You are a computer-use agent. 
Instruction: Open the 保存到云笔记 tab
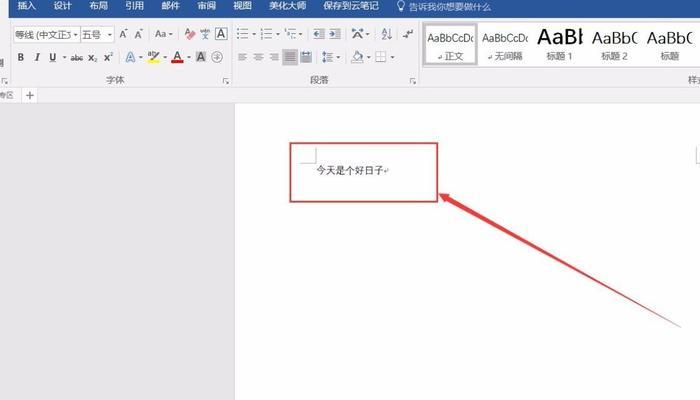click(351, 6)
